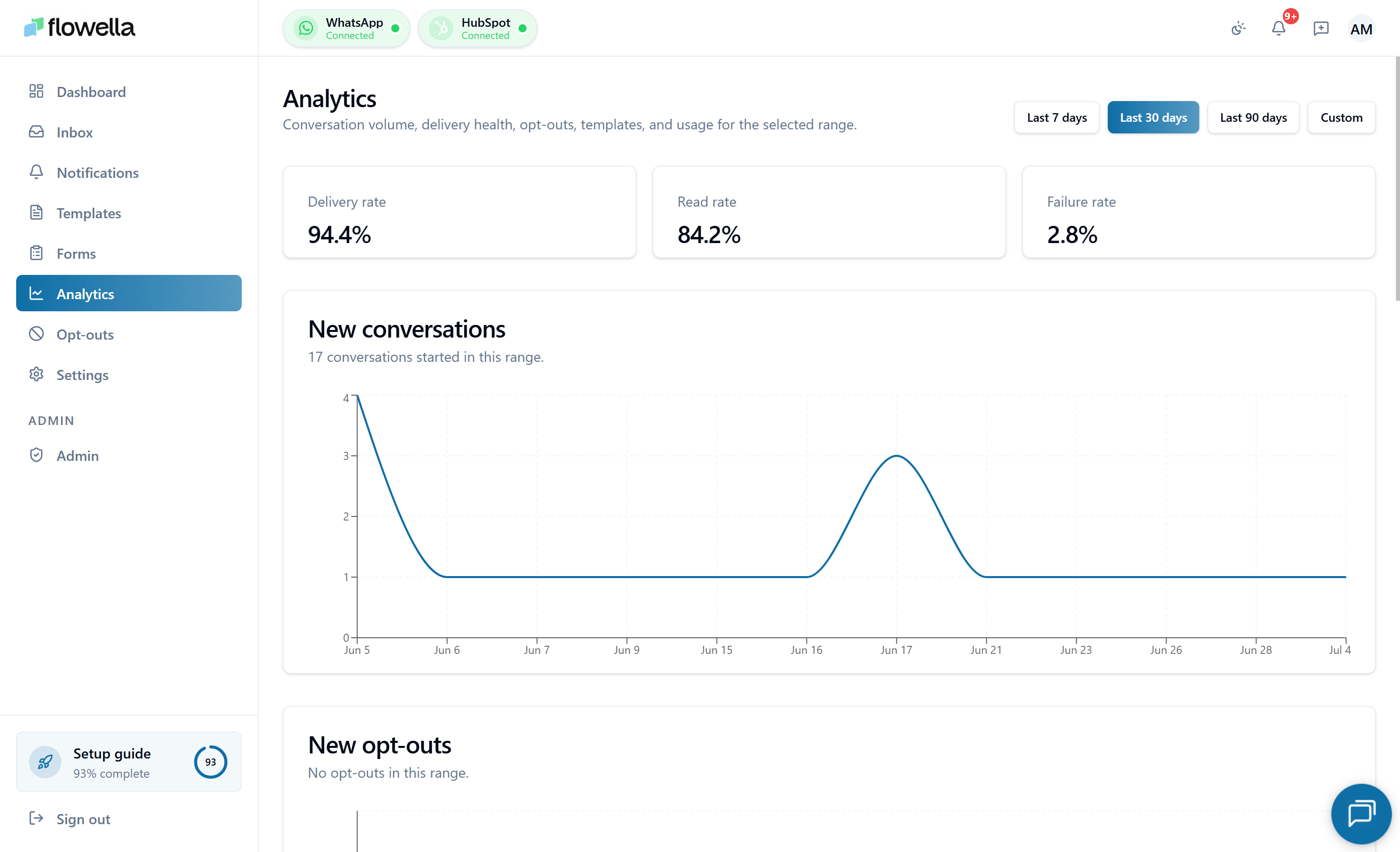1400x852 pixels.
Task: Click the Setup guide rocket icon
Action: pos(45,762)
